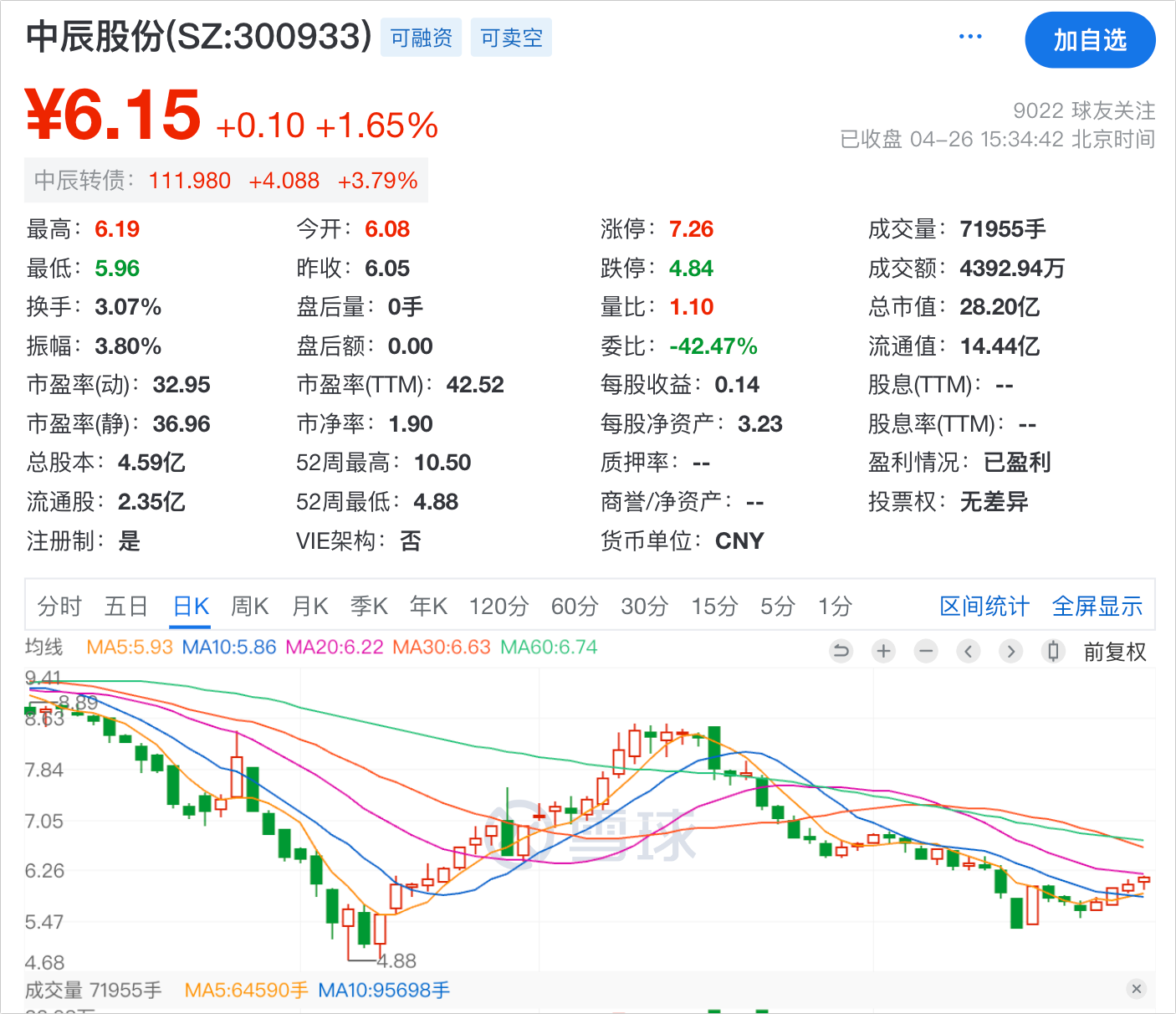The height and width of the screenshot is (1014, 1176).
Task: Zoom out the chart with minus icon
Action: coord(926,651)
